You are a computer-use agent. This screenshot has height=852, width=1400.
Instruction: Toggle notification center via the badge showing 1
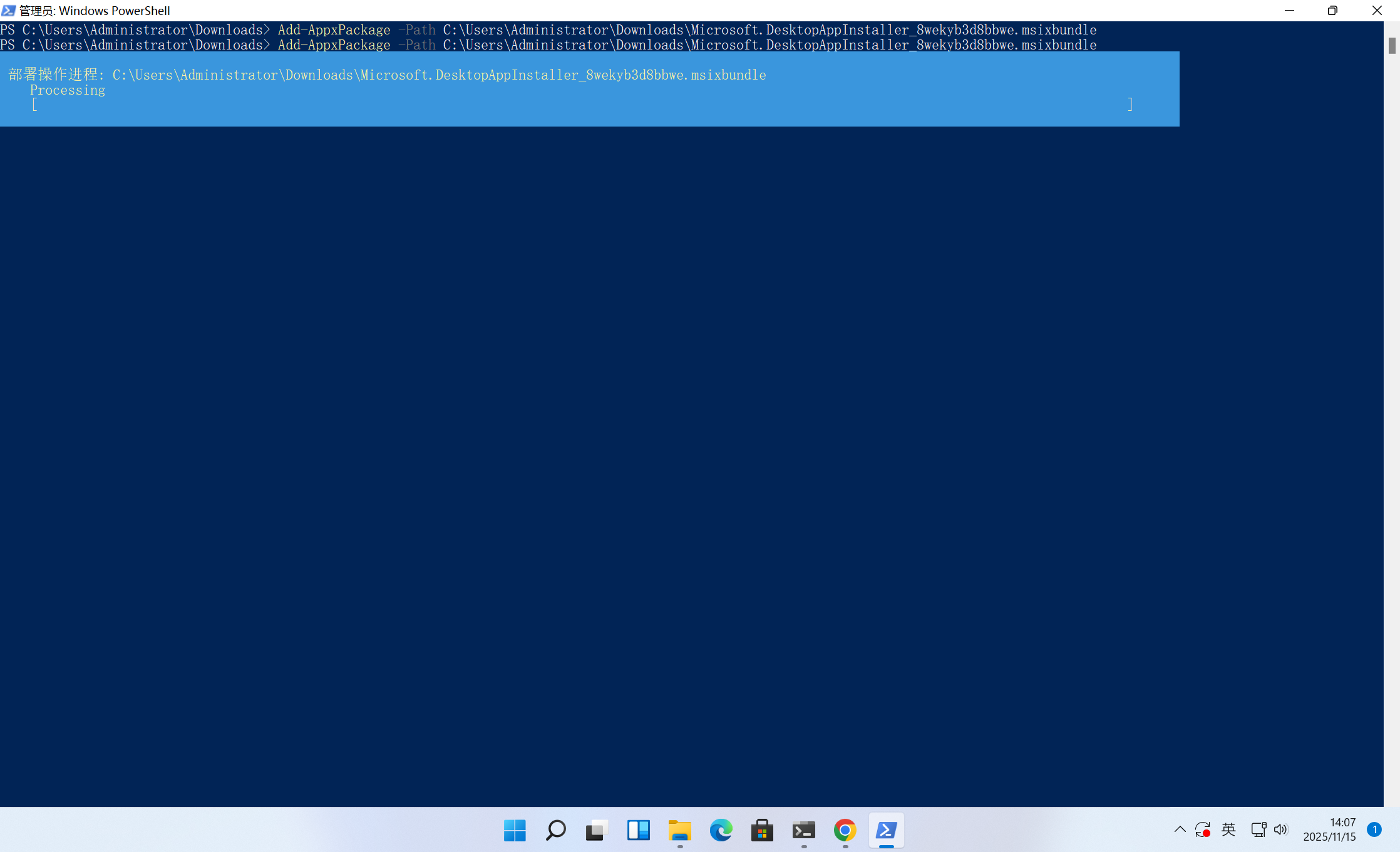point(1374,829)
